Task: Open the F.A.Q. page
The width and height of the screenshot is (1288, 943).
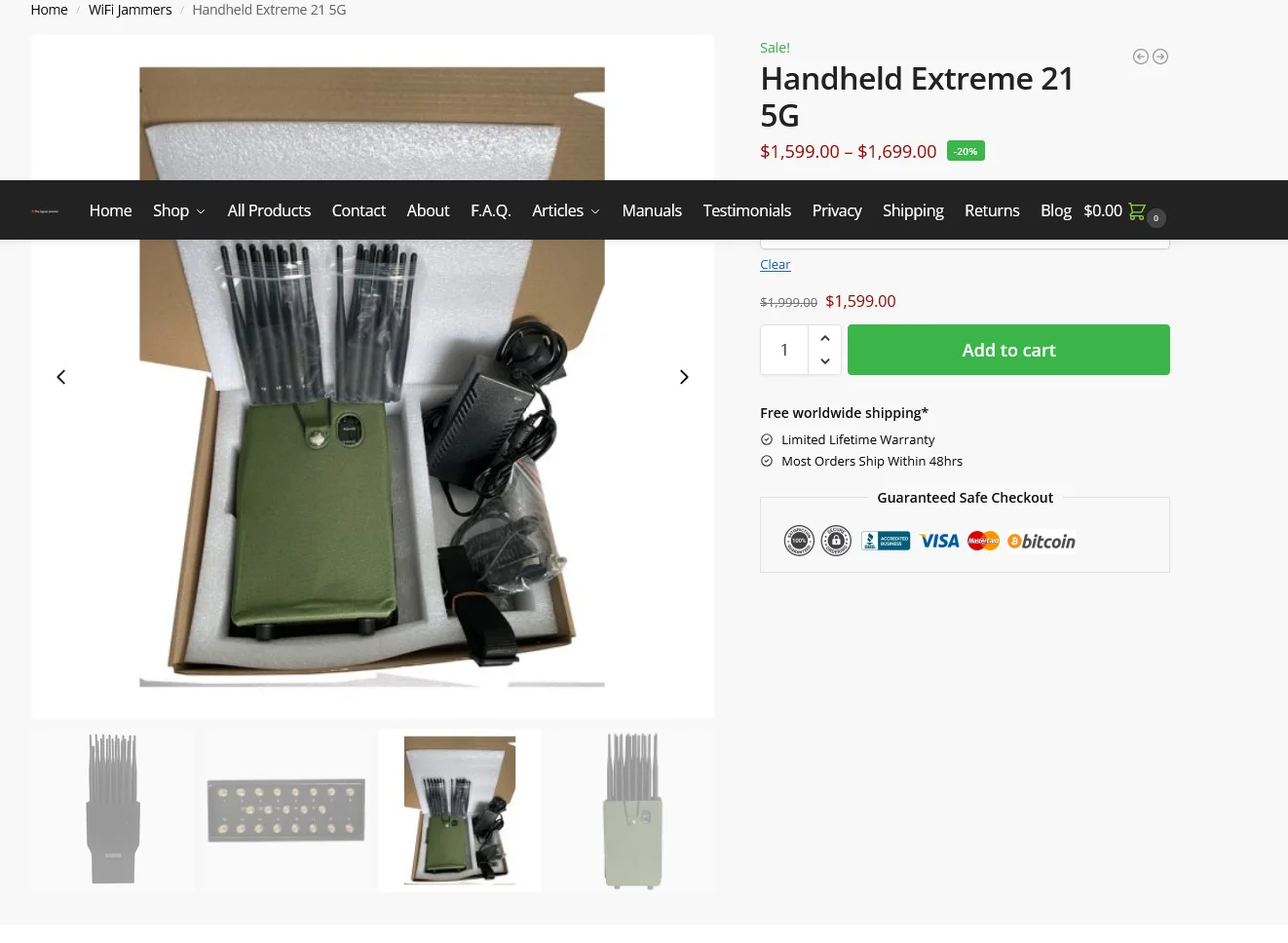Action: tap(491, 210)
